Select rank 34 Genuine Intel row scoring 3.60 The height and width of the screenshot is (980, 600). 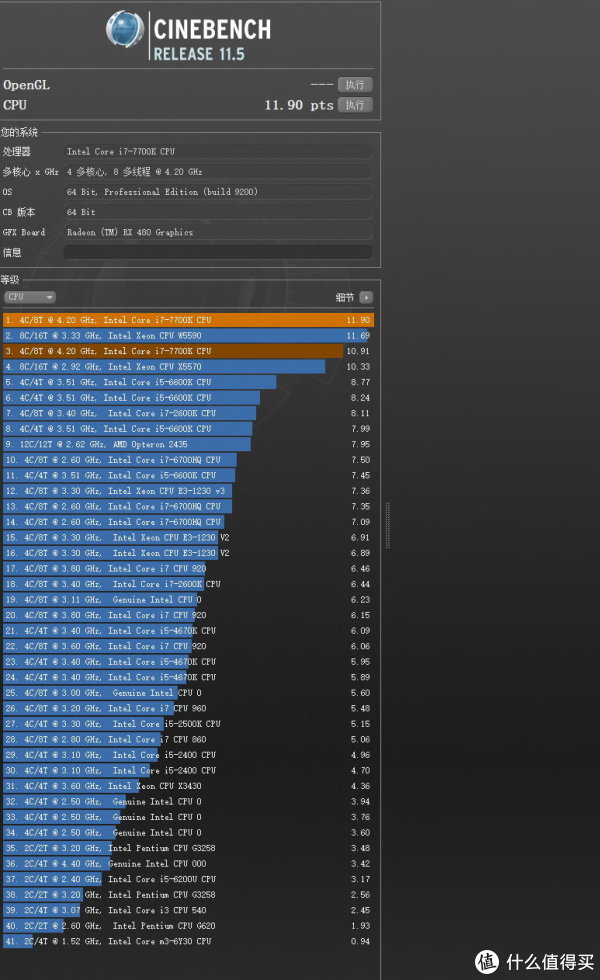tap(188, 833)
